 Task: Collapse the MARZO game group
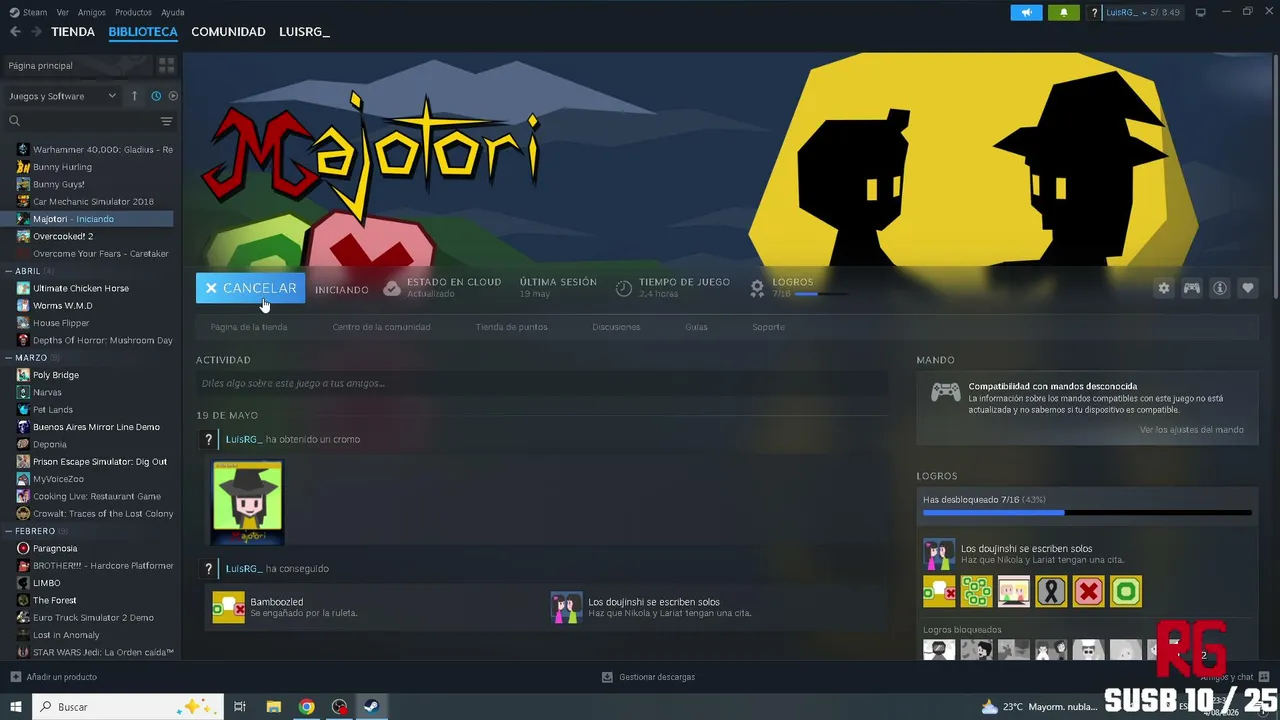pos(32,358)
